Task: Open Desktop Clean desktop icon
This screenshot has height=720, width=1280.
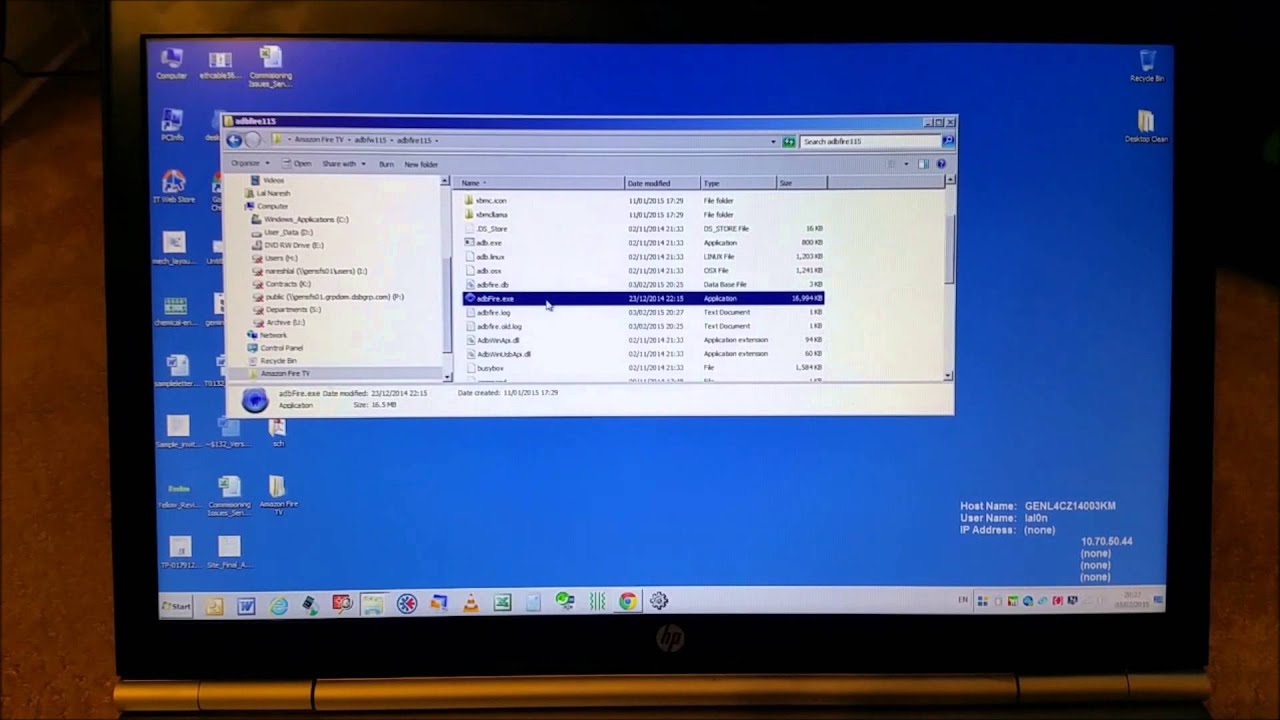Action: coord(1145,126)
